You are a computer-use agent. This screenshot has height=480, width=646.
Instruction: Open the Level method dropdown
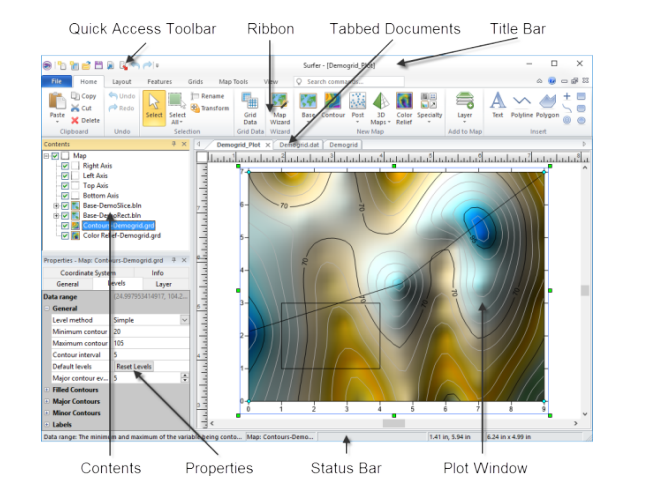pyautogui.click(x=185, y=320)
